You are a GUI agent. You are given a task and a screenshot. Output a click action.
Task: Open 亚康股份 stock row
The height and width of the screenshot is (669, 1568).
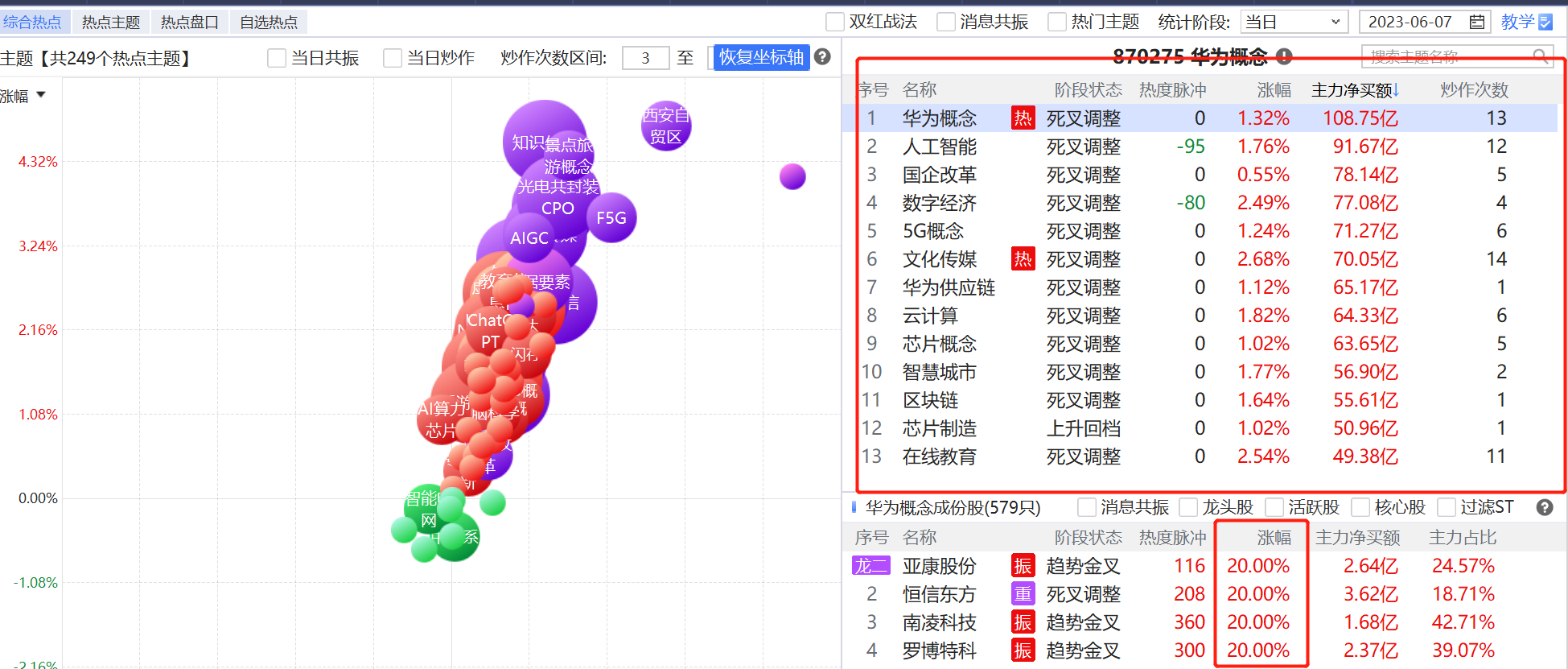[1199, 566]
